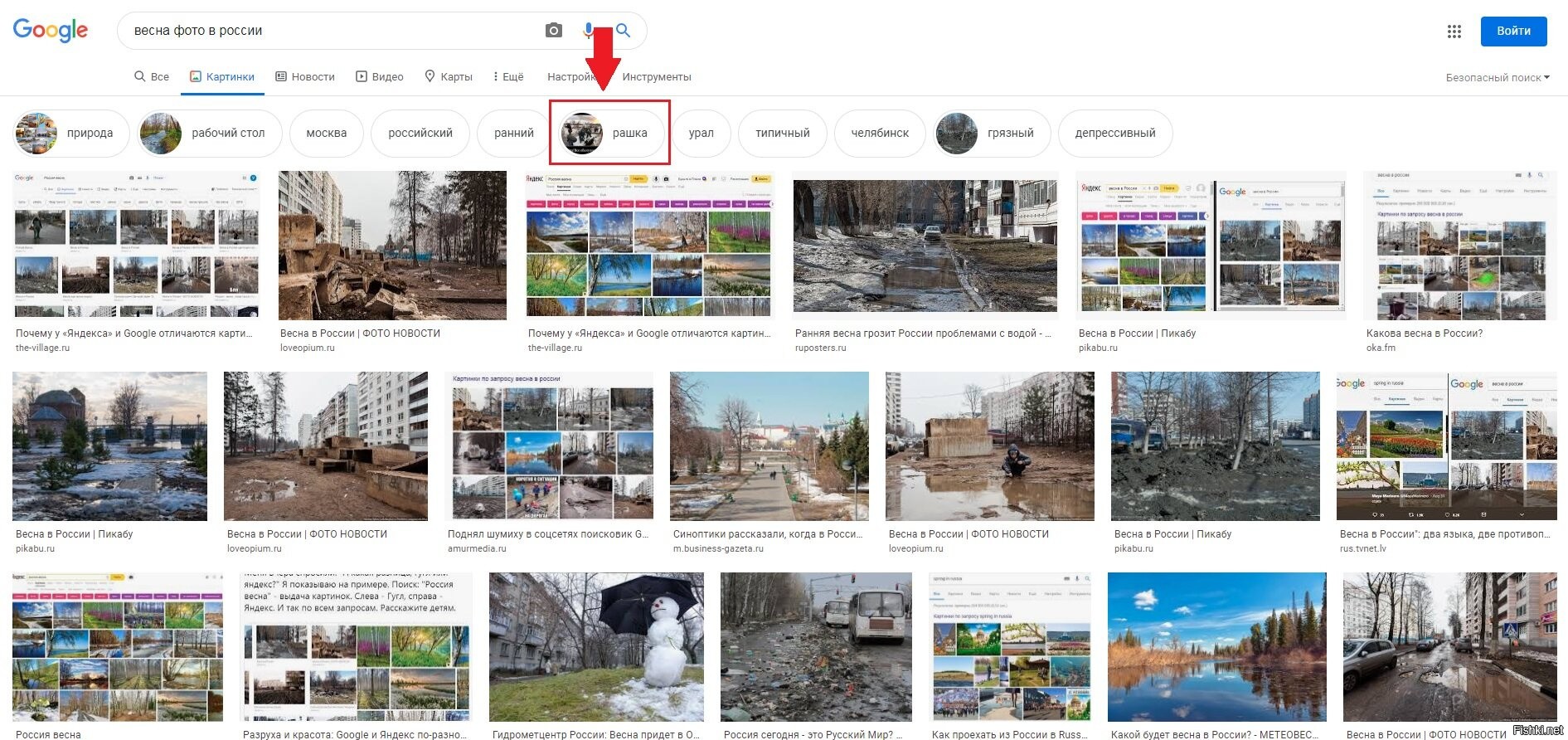
Task: Open the Новости tab
Action: pyautogui.click(x=305, y=76)
